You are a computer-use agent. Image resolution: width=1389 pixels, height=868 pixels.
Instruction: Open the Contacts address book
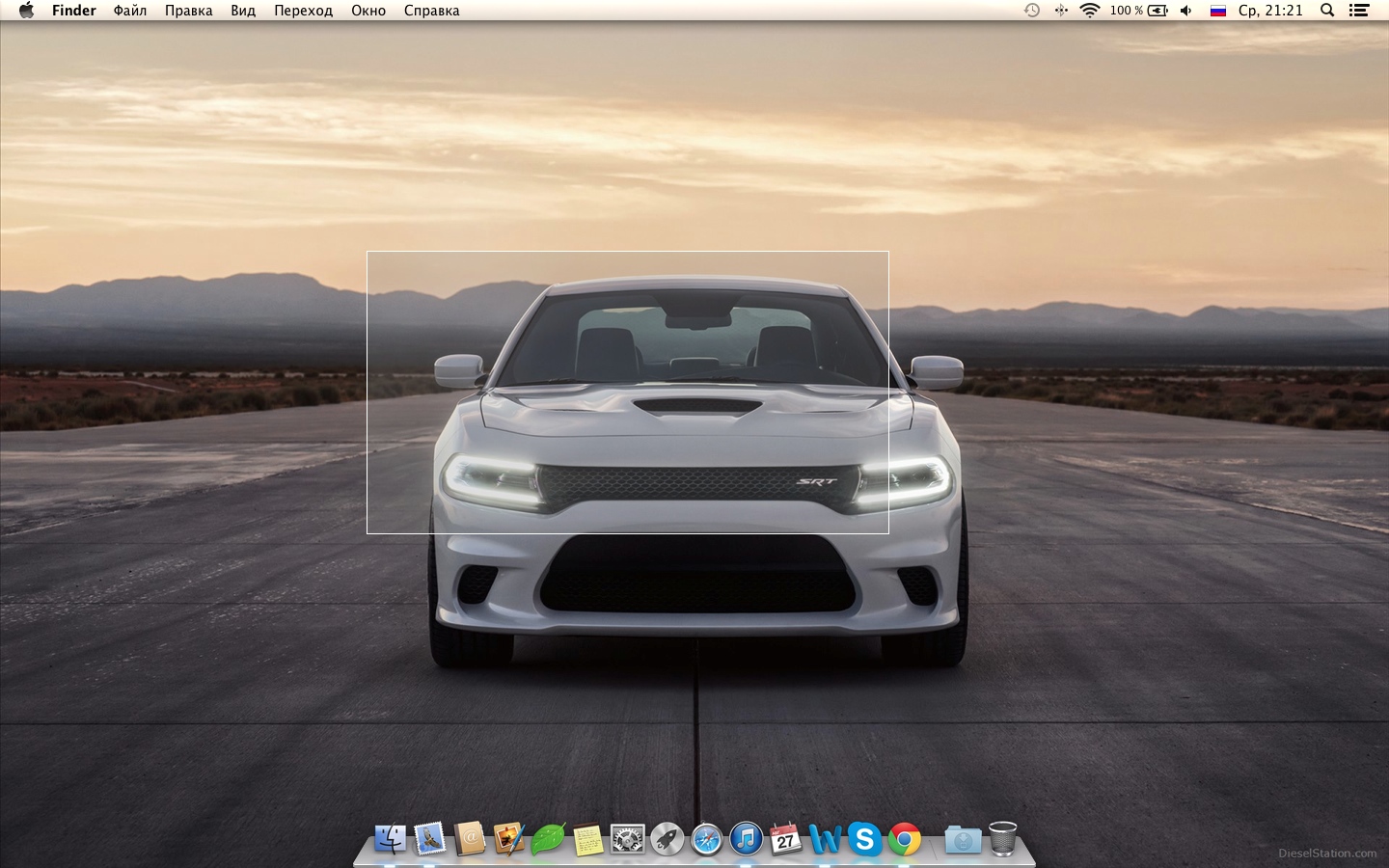(x=470, y=840)
